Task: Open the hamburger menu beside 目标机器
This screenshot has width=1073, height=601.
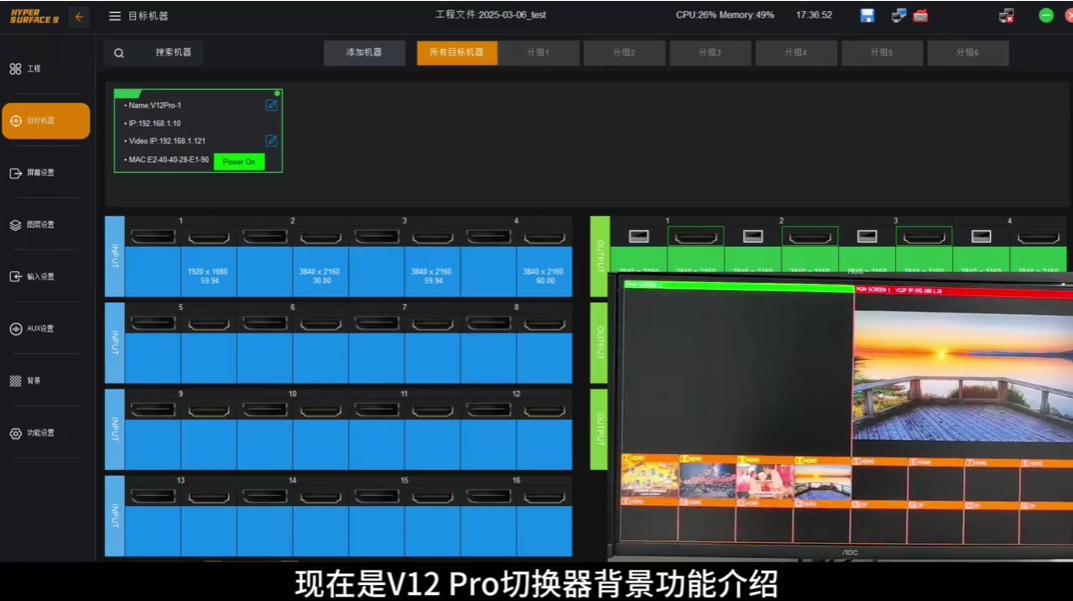Action: (115, 16)
